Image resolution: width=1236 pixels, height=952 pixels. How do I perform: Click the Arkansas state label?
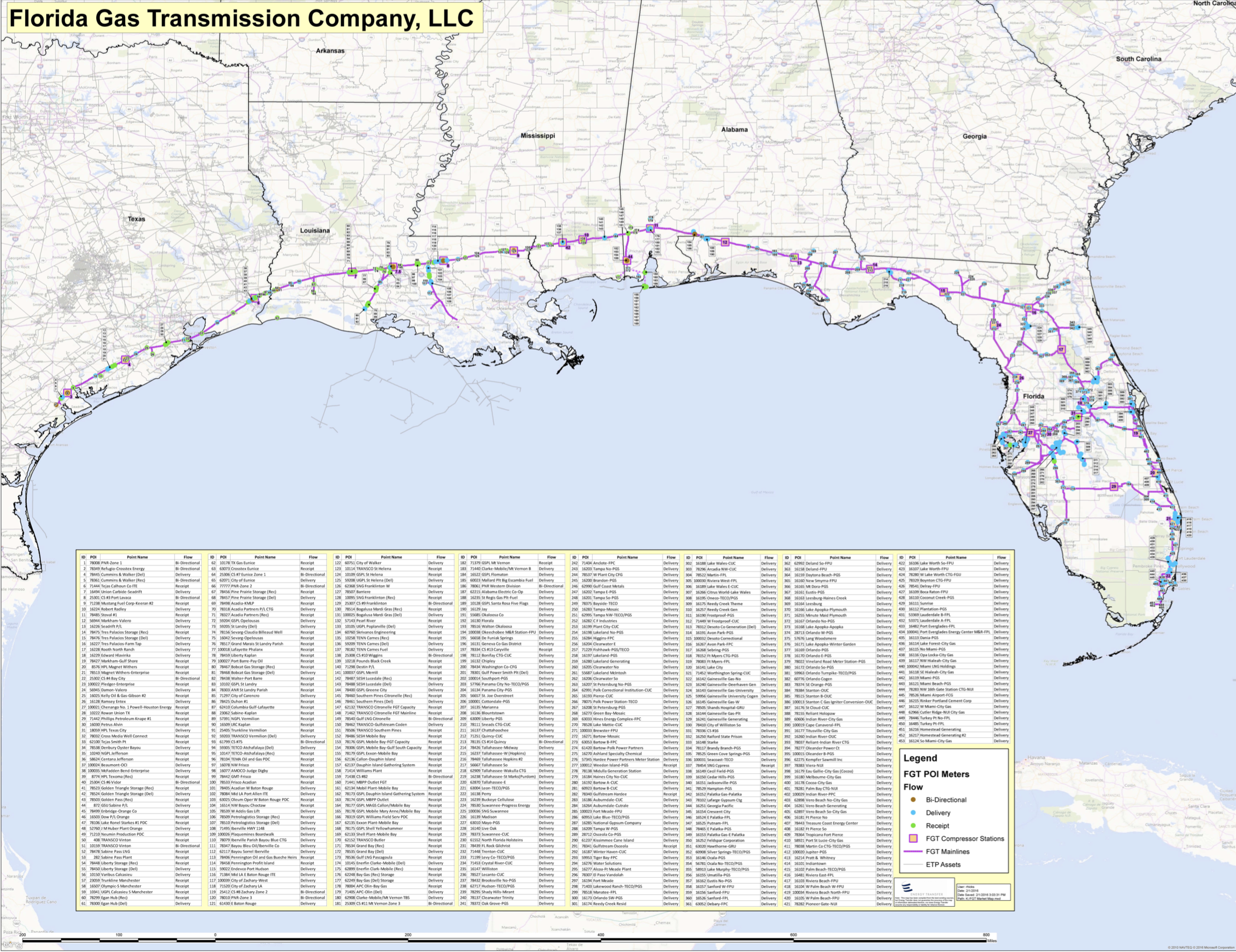click(330, 51)
